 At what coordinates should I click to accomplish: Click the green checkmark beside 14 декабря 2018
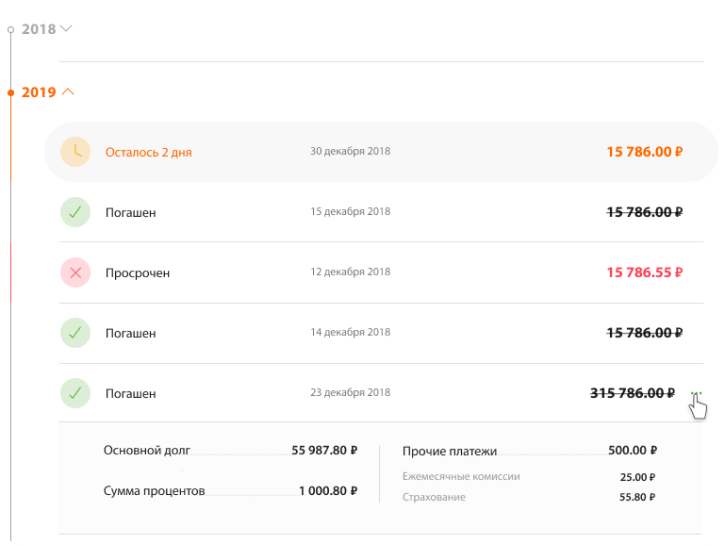coord(75,332)
